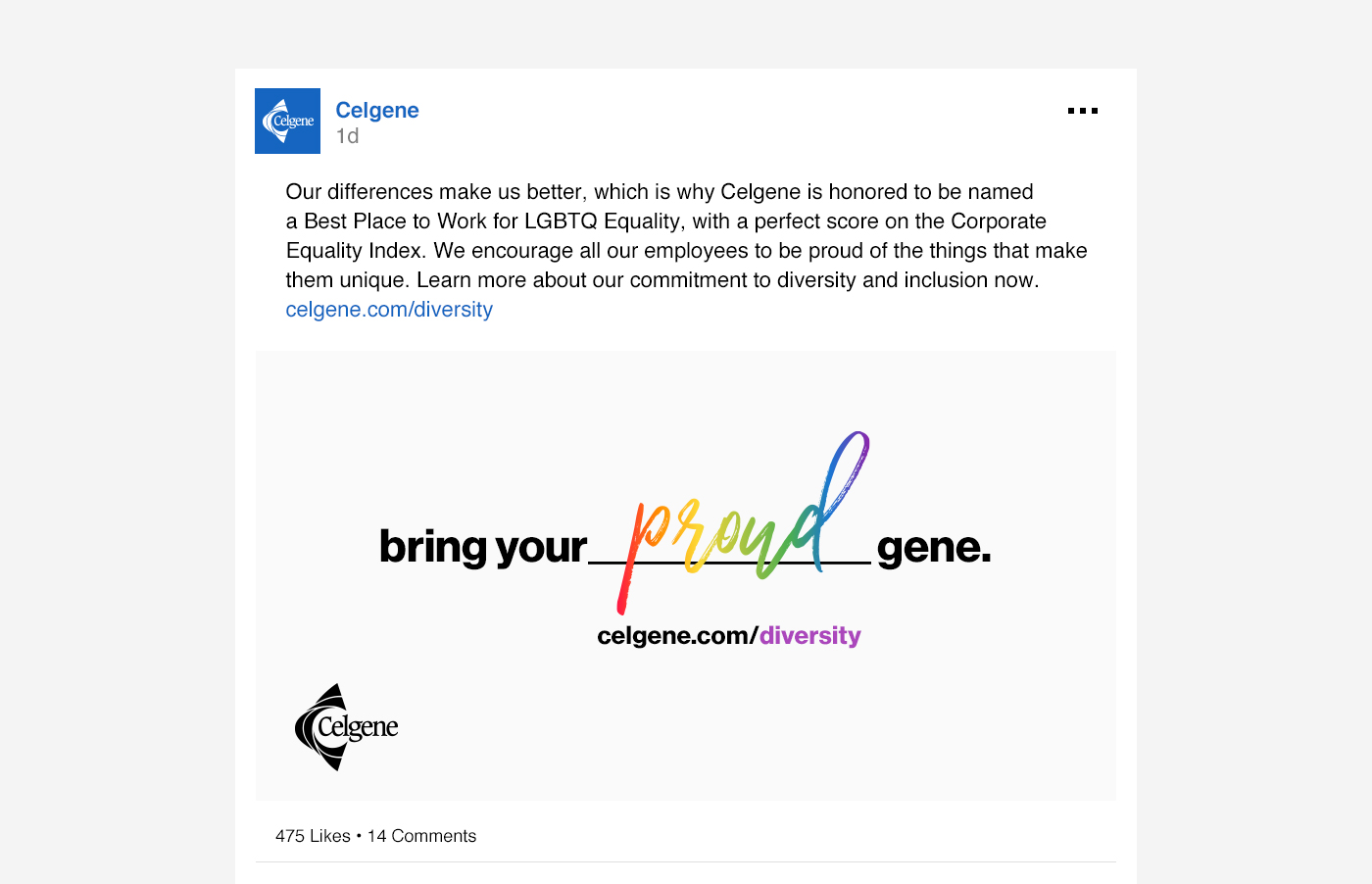
Task: Click the black swirl emblem in the image
Action: pos(321,727)
